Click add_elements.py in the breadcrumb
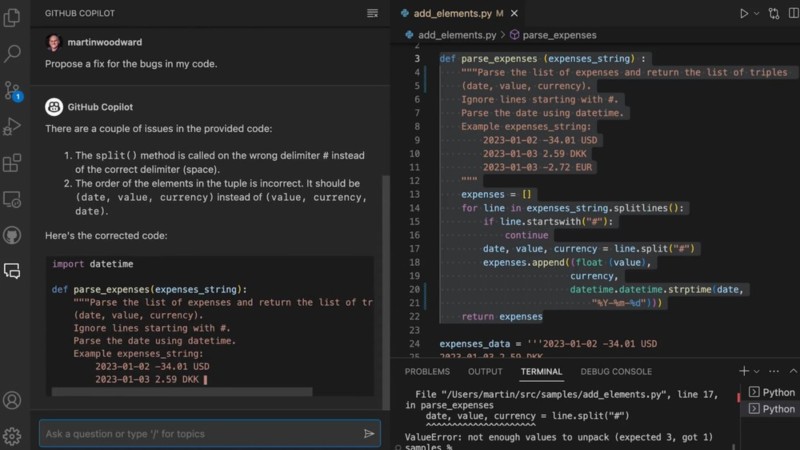The width and height of the screenshot is (800, 450). [457, 35]
